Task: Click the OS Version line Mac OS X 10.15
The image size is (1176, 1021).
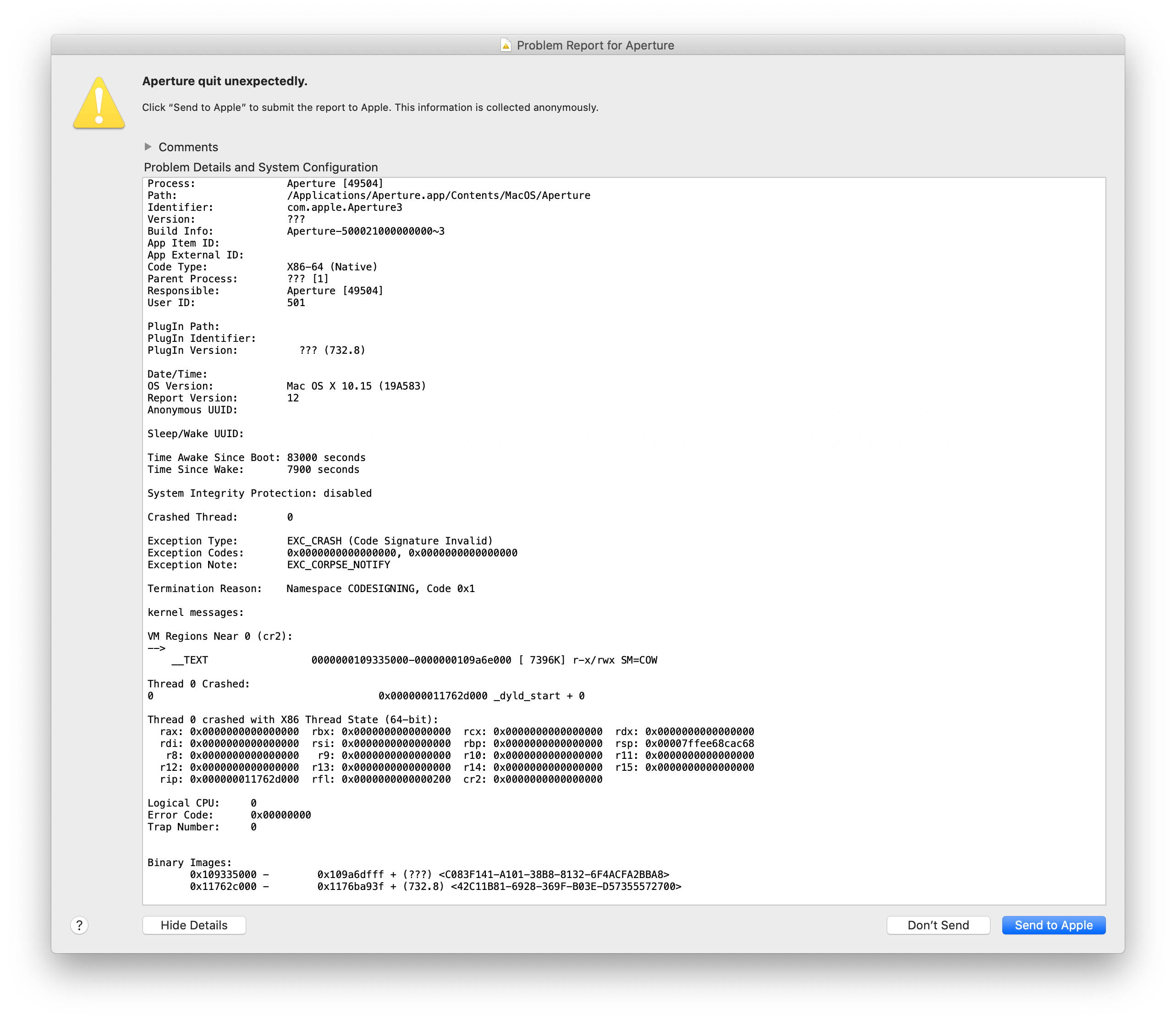Action: (286, 386)
